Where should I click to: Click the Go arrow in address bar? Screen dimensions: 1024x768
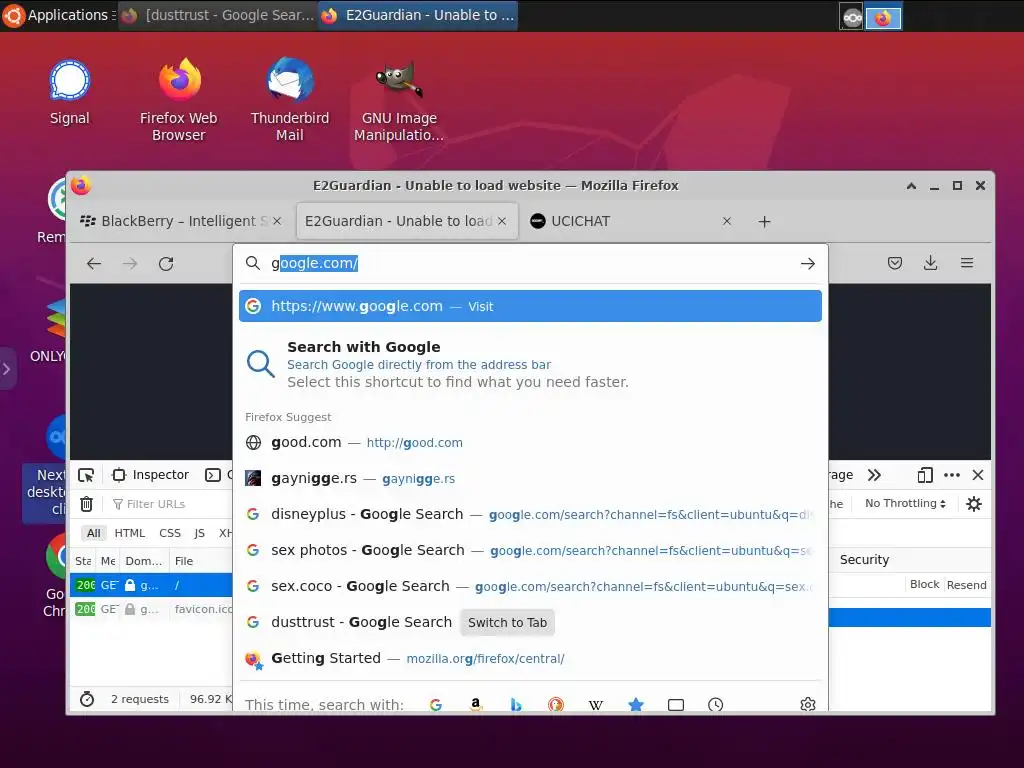tap(808, 263)
